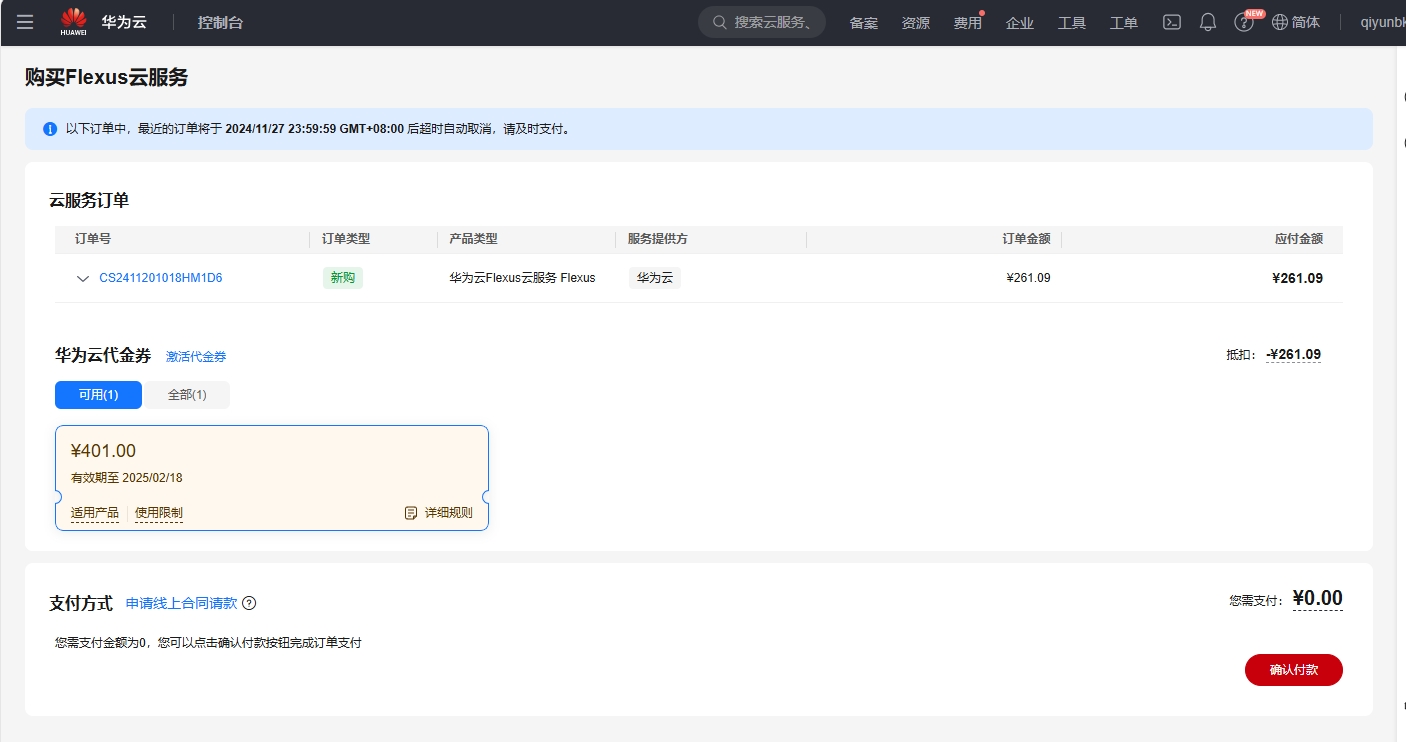
Task: Open the hamburger navigation menu
Action: [25, 22]
